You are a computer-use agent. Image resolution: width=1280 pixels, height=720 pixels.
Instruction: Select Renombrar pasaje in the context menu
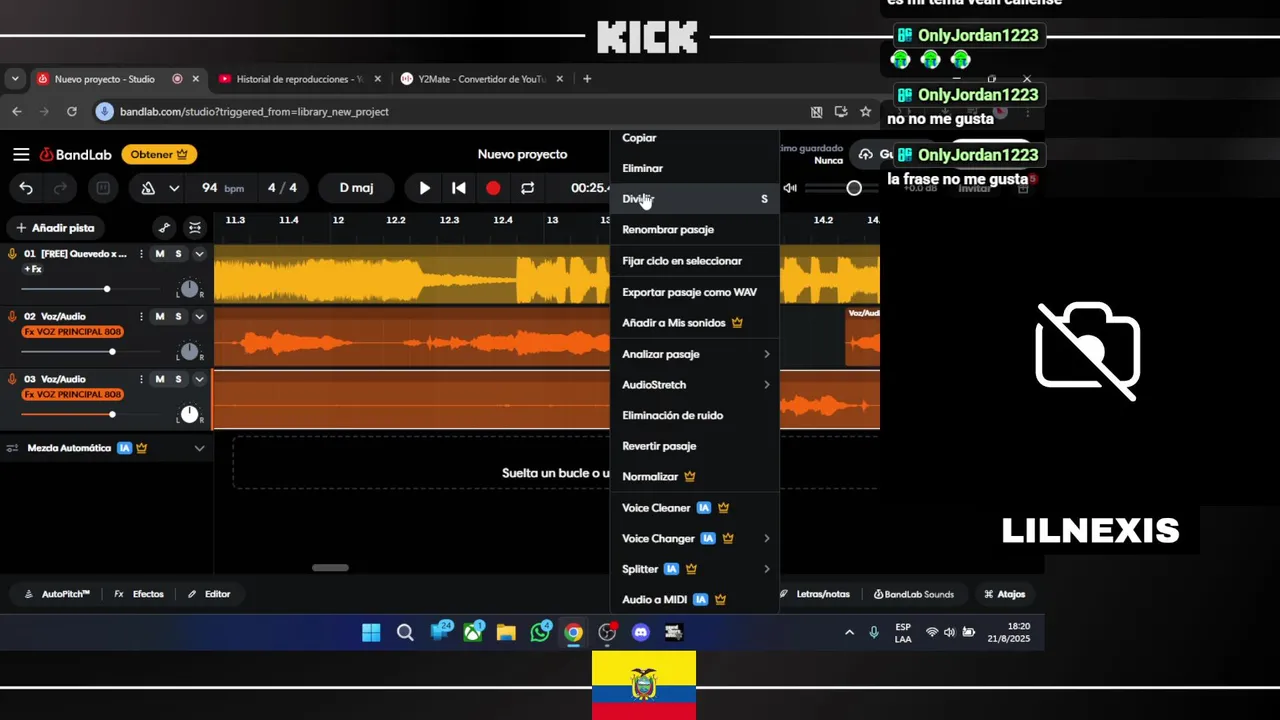(x=694, y=230)
